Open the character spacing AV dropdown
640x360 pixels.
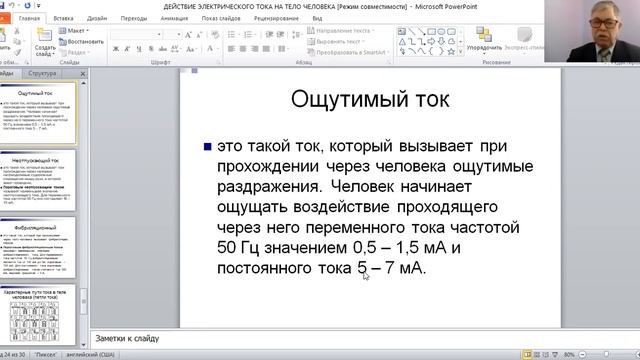(x=176, y=49)
